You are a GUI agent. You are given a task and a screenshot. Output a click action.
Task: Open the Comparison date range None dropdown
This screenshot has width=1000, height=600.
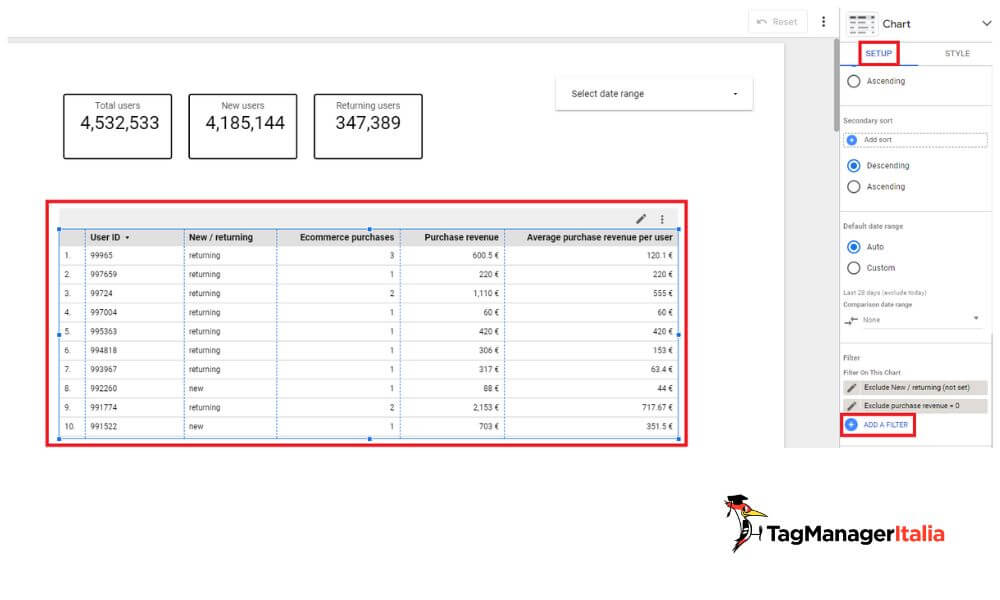[x=920, y=320]
